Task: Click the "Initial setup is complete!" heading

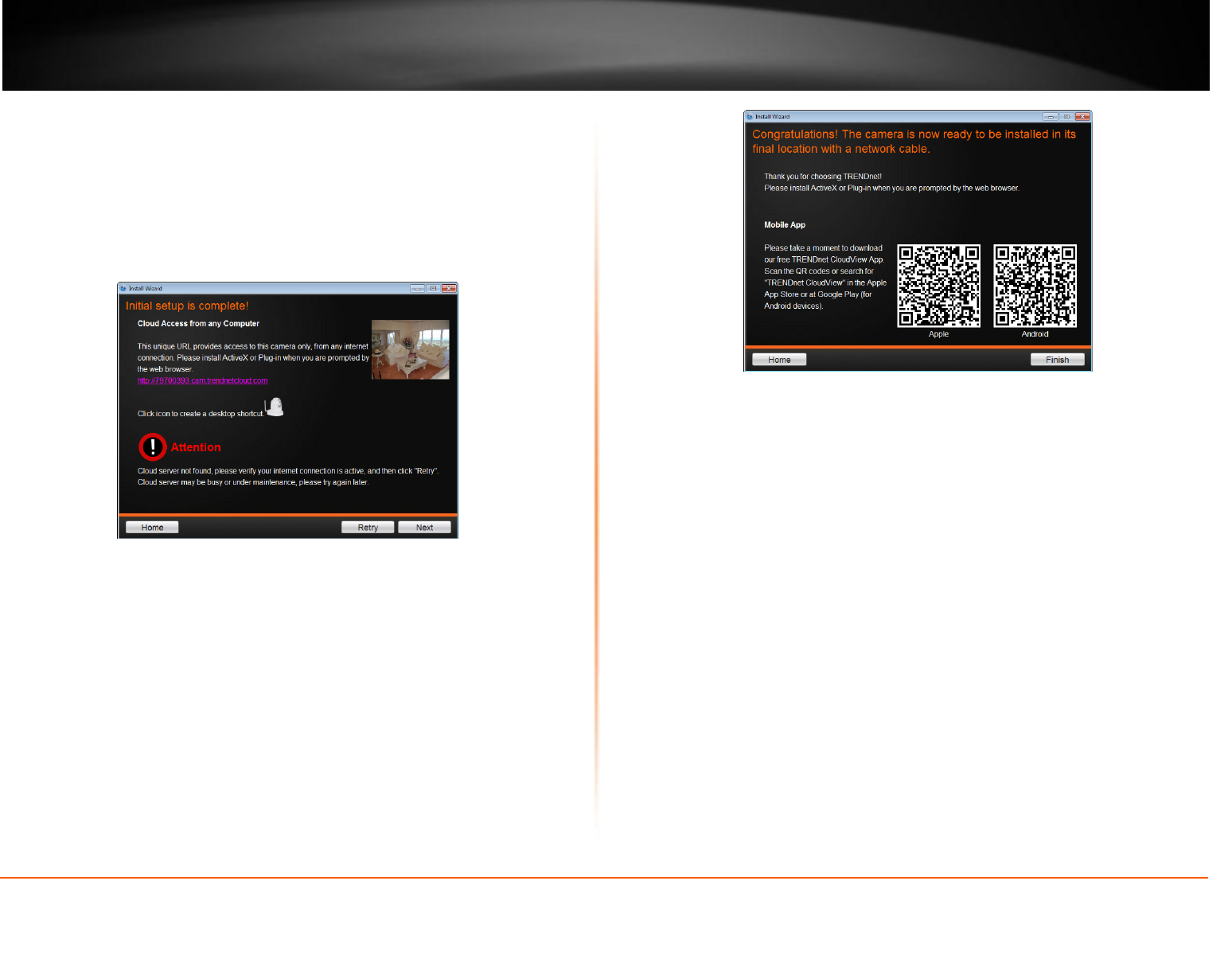Action: [187, 306]
